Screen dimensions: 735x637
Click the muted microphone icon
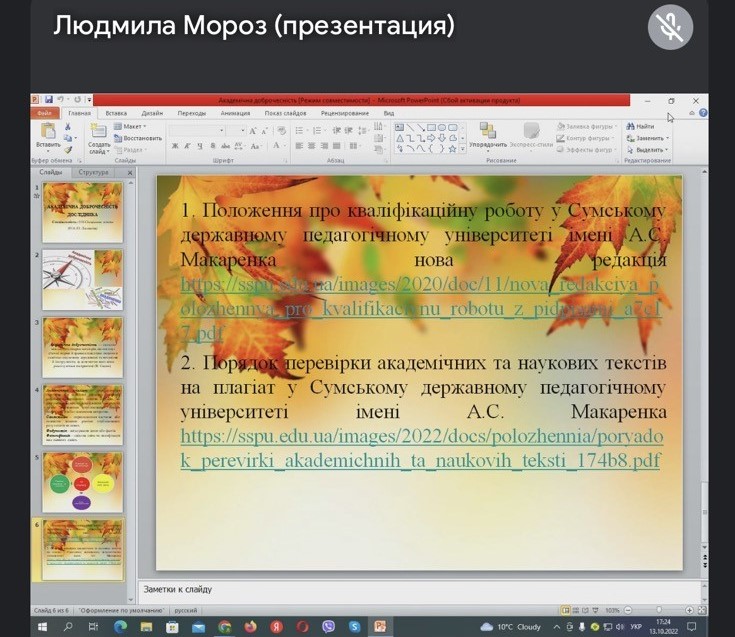coord(670,27)
